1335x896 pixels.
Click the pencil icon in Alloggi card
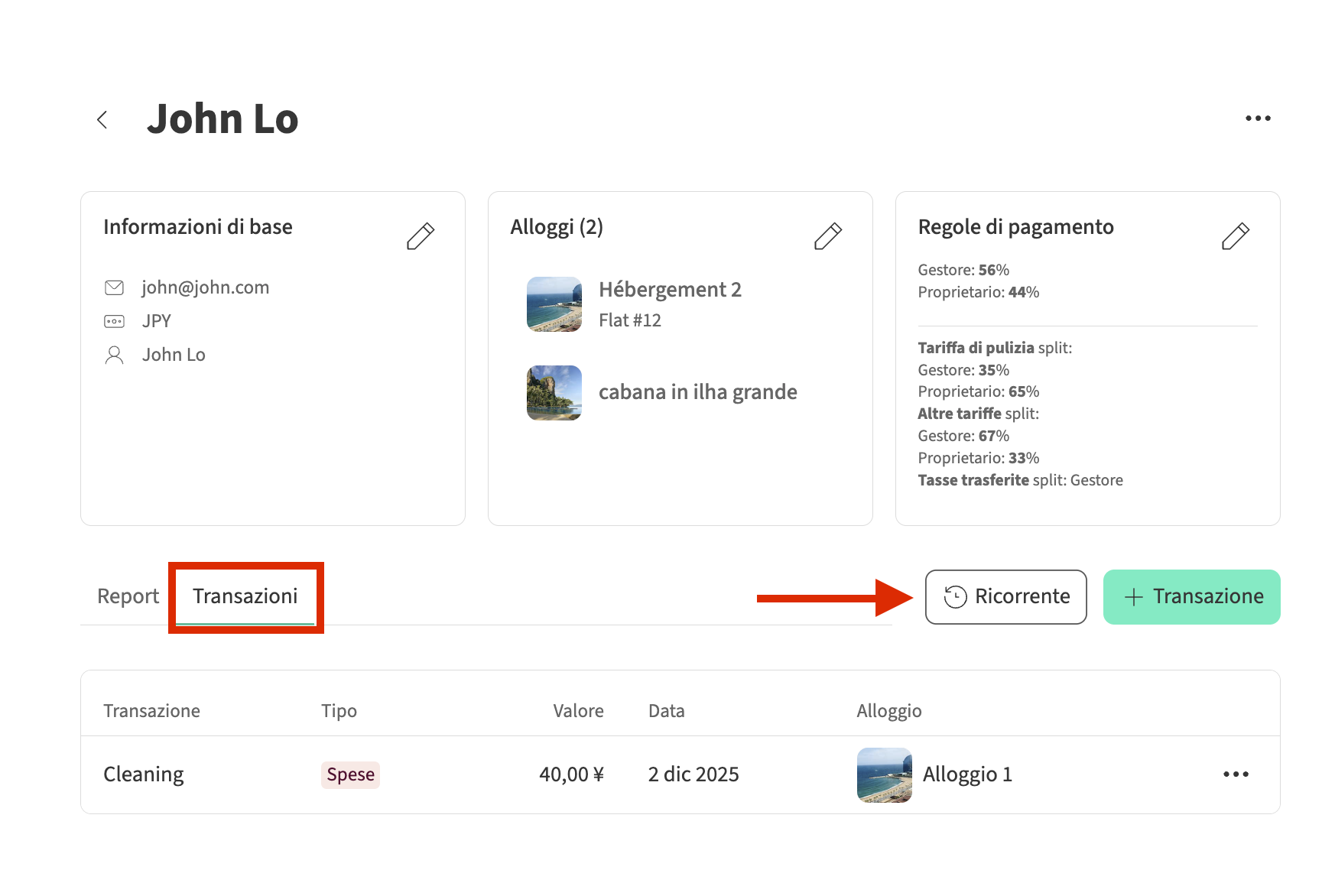tap(827, 236)
